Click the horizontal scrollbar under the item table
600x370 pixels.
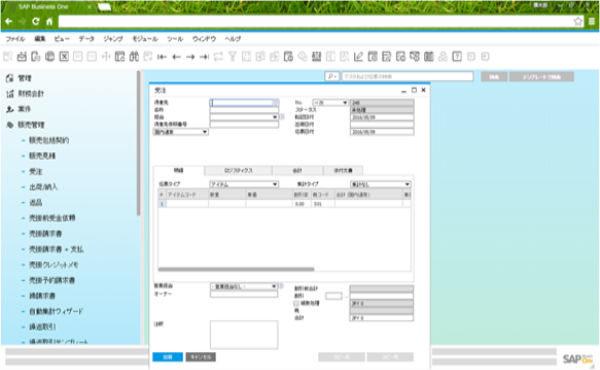tap(236, 269)
